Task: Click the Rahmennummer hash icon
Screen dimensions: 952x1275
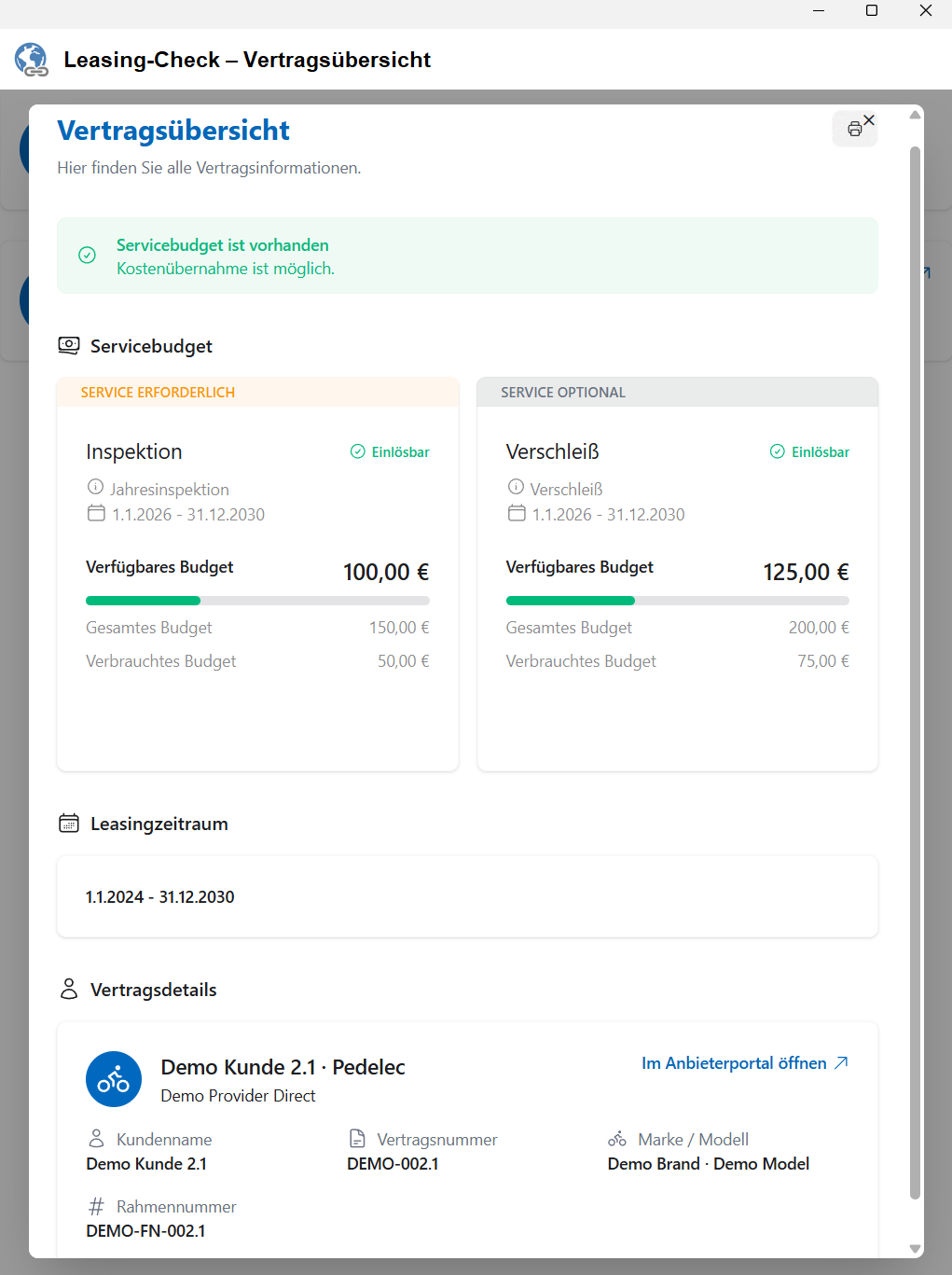Action: (96, 1206)
